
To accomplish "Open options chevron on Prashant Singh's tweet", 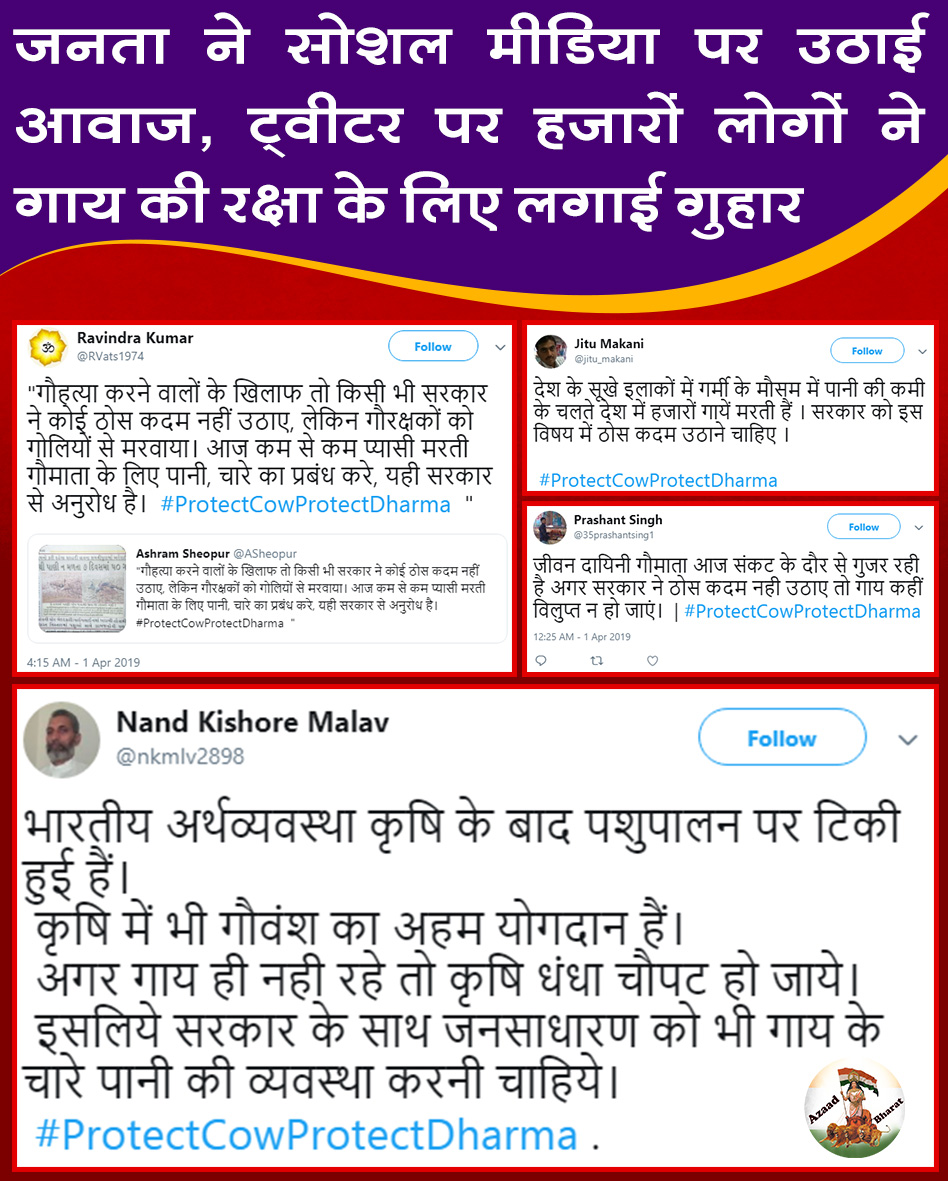I will (919, 527).
